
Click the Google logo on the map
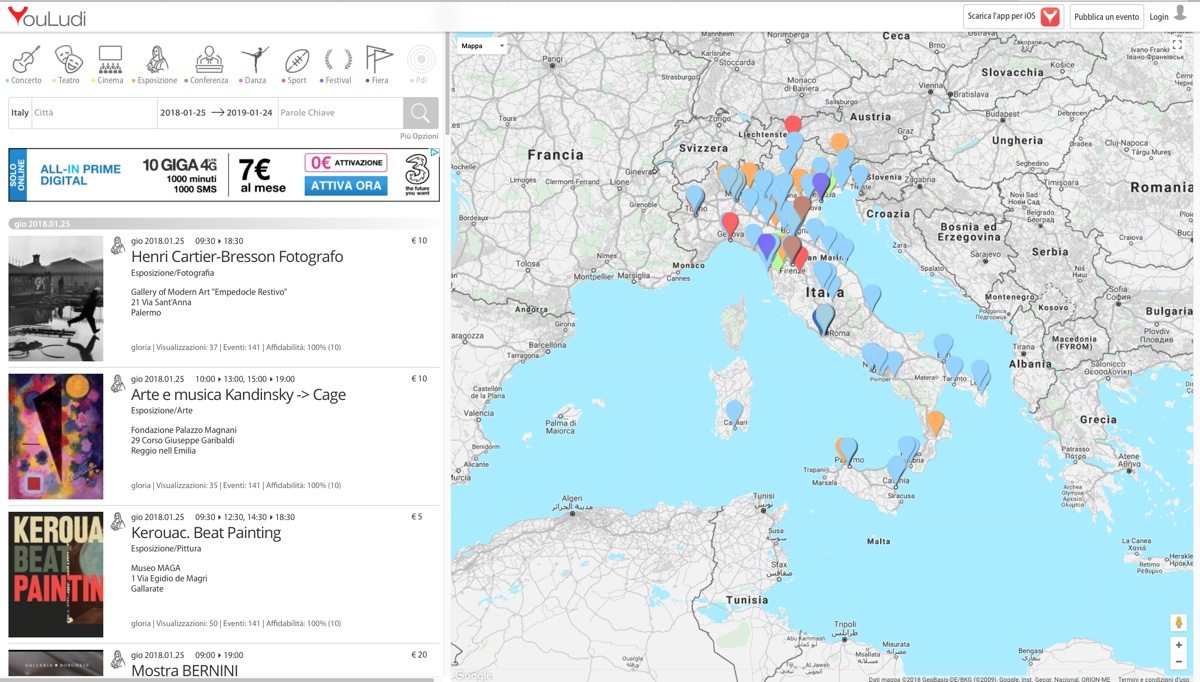point(473,675)
